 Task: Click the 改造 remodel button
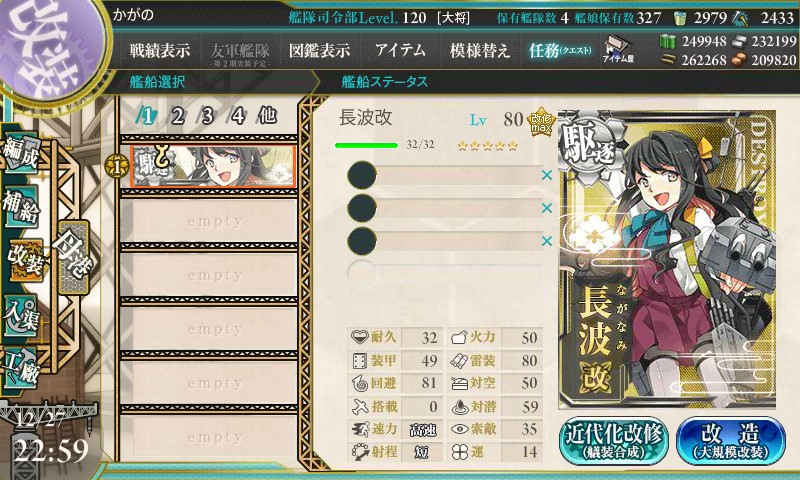pyautogui.click(x=731, y=440)
